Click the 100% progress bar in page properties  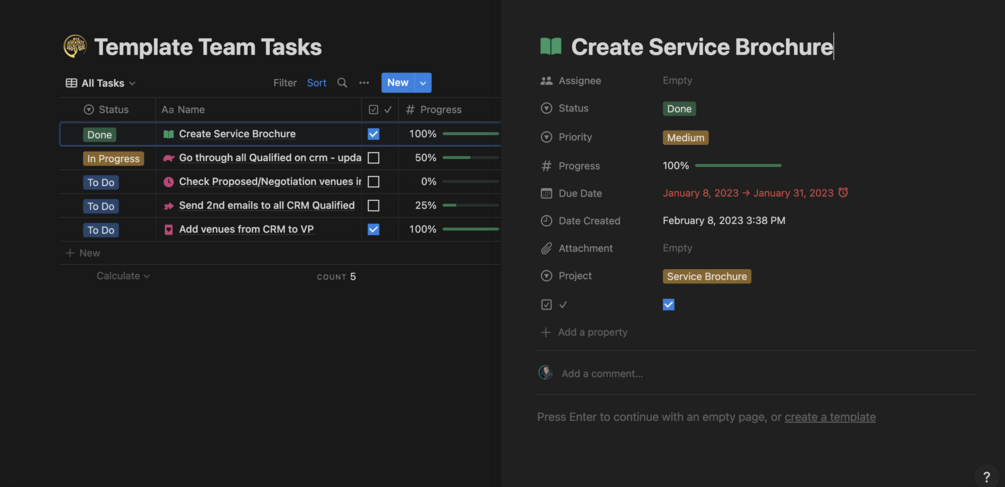(x=738, y=166)
